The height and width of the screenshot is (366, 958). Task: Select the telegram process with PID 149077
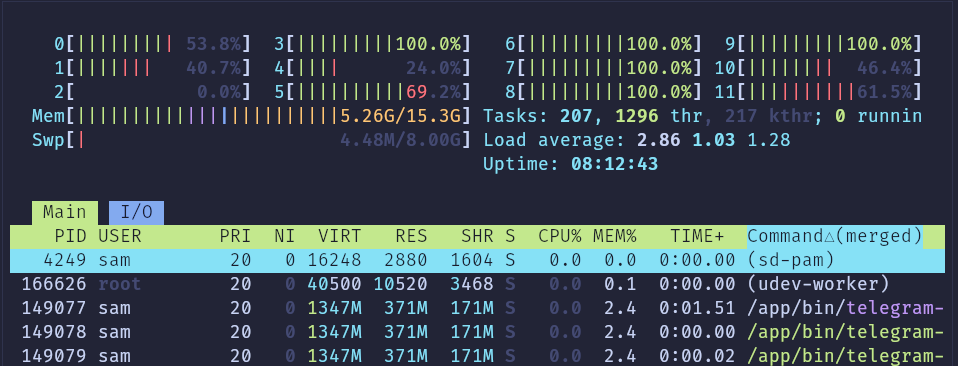478,309
